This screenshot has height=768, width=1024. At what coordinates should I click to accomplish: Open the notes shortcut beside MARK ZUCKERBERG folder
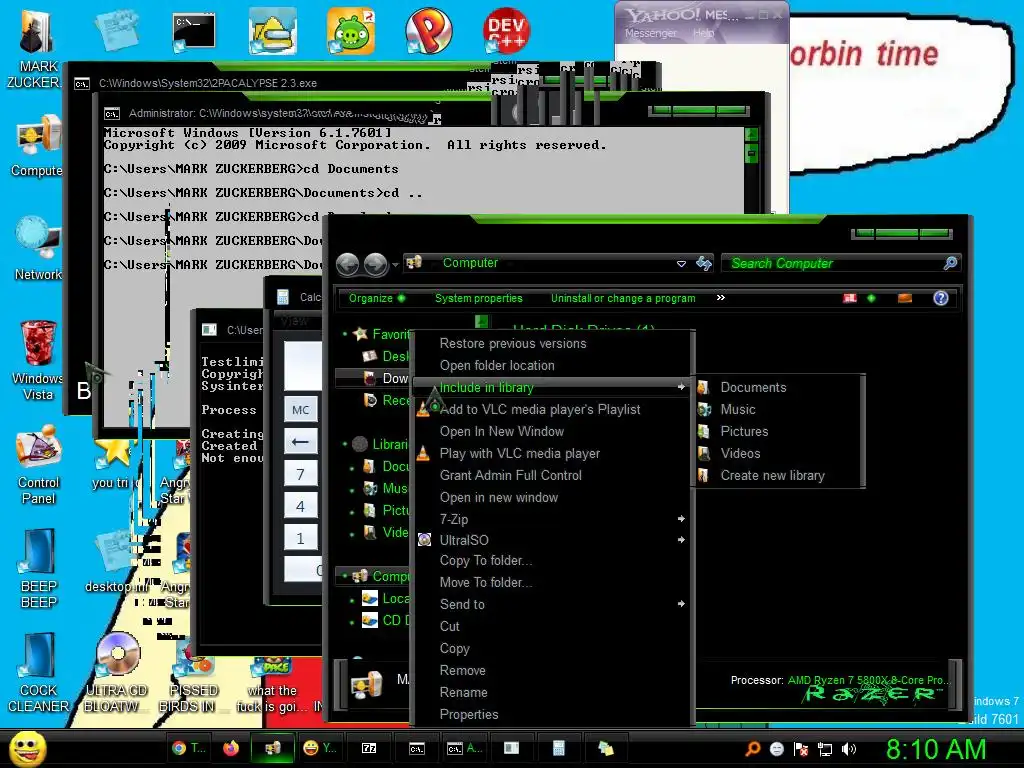[116, 31]
